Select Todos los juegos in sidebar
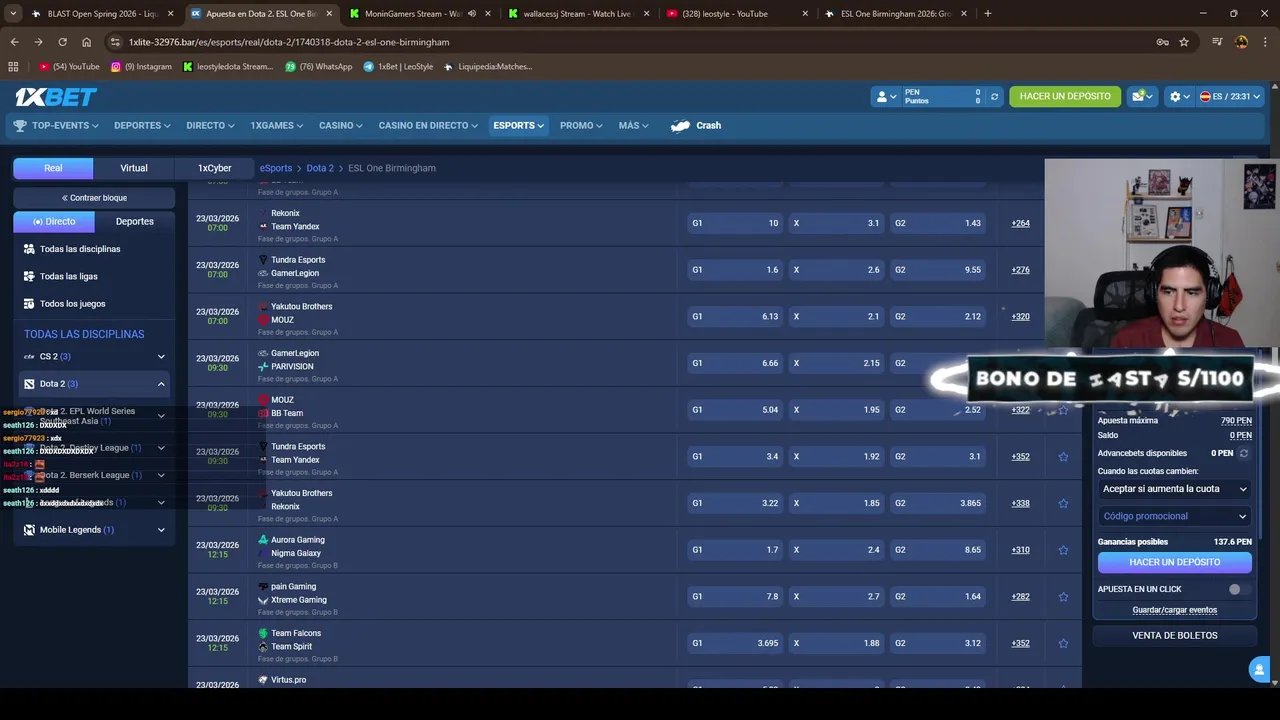 (x=72, y=303)
